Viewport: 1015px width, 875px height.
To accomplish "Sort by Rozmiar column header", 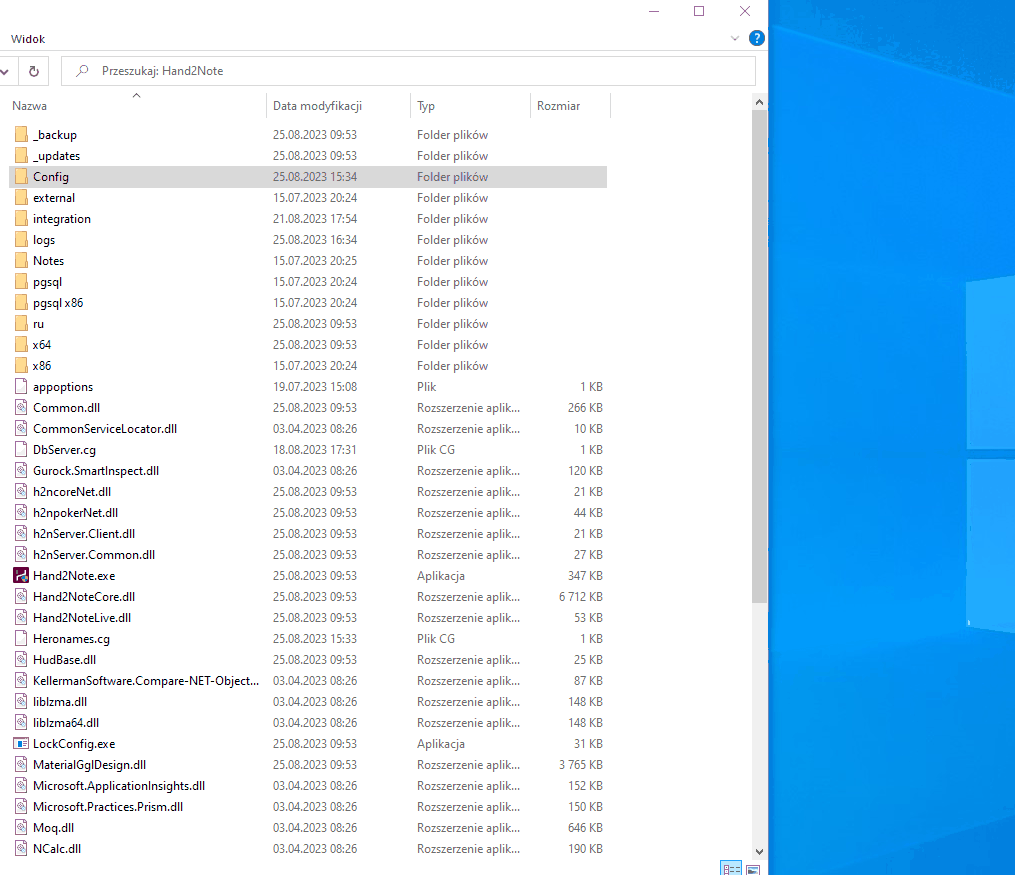I will [558, 105].
